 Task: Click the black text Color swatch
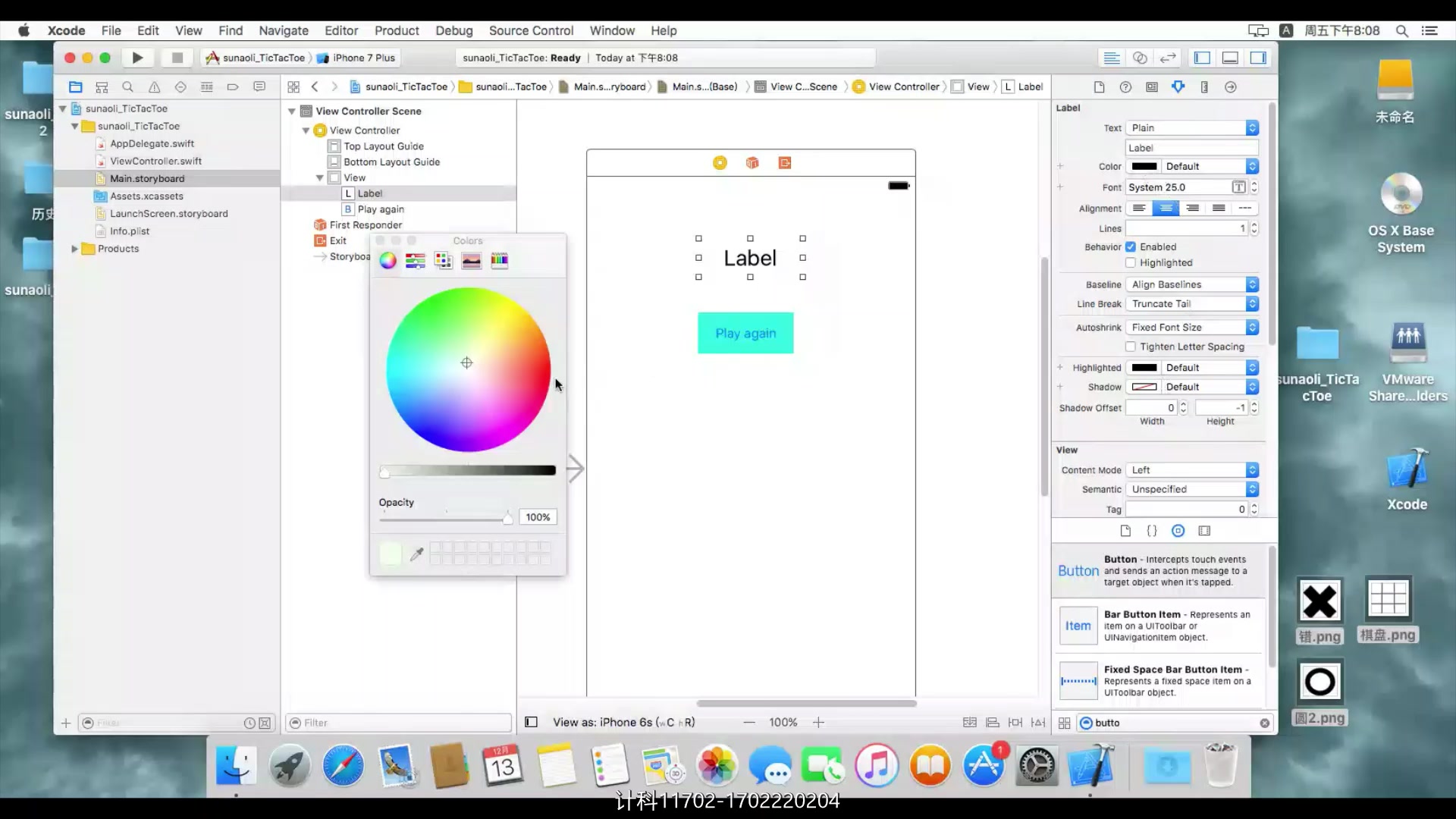(1144, 167)
